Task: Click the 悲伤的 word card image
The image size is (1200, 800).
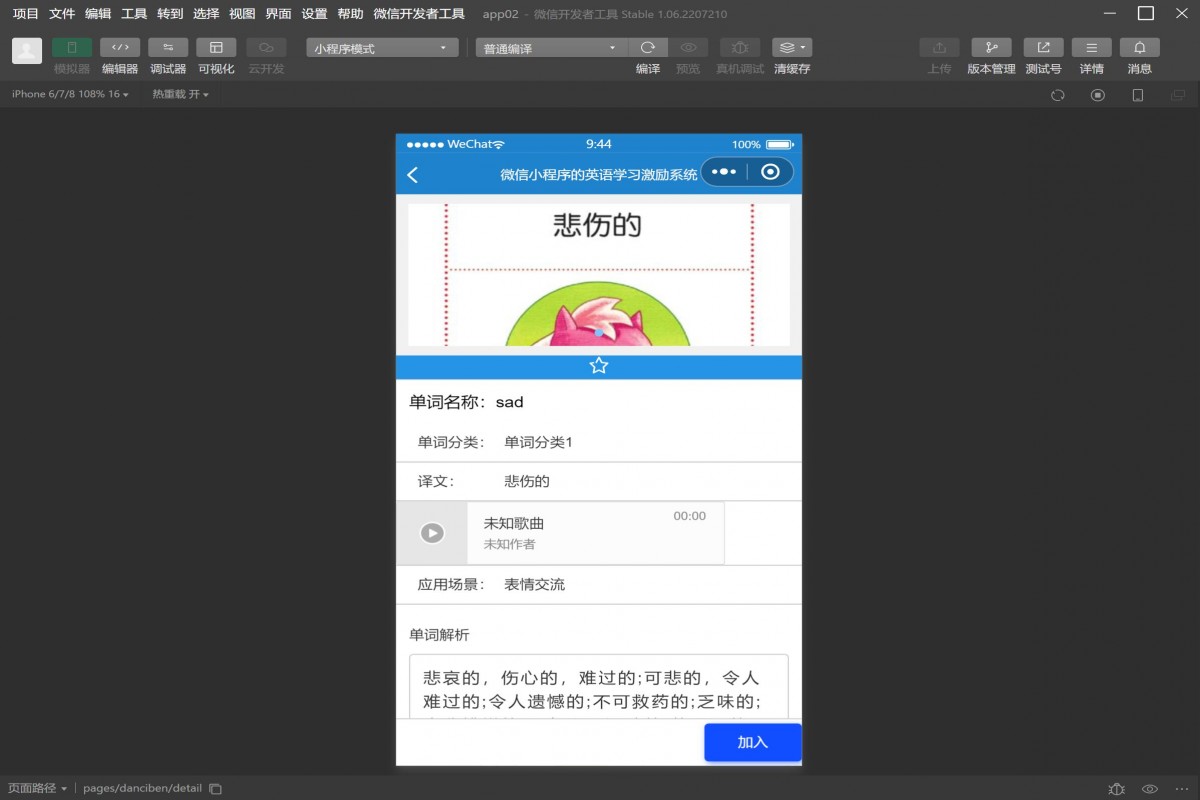Action: point(599,275)
